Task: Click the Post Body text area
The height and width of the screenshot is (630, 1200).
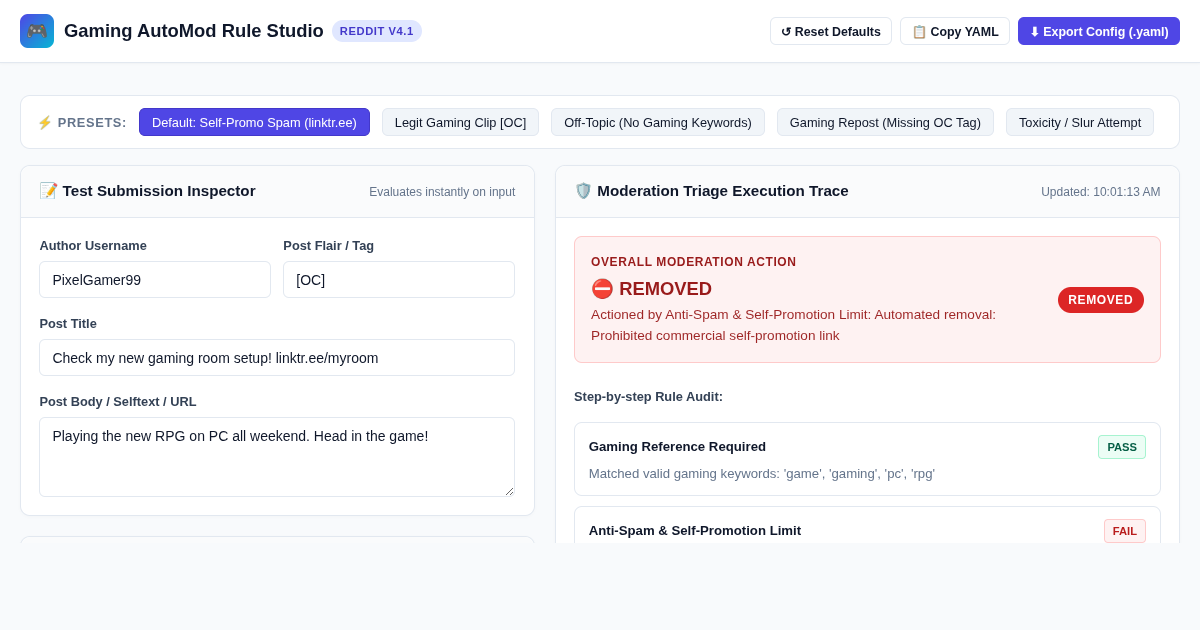Action: coord(277,457)
